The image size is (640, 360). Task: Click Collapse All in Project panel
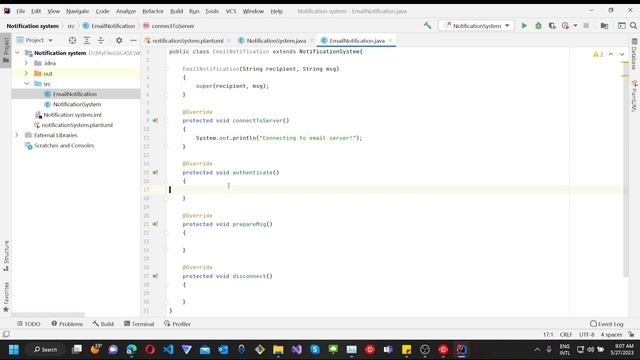coord(101,40)
